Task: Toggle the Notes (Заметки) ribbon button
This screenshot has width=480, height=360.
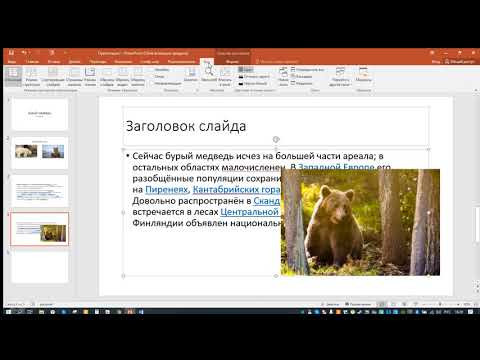Action: (x=191, y=75)
